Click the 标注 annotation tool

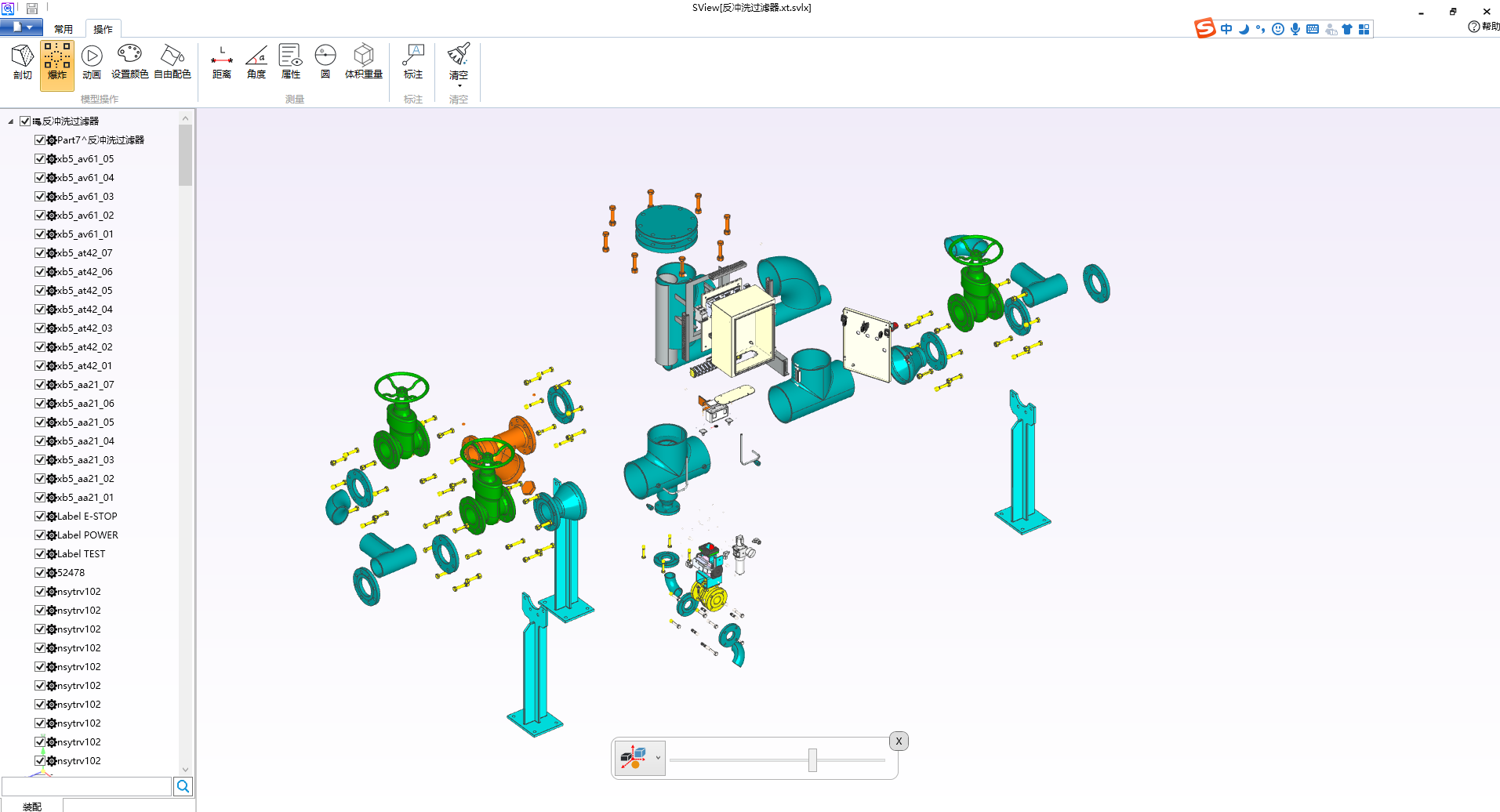(x=413, y=62)
